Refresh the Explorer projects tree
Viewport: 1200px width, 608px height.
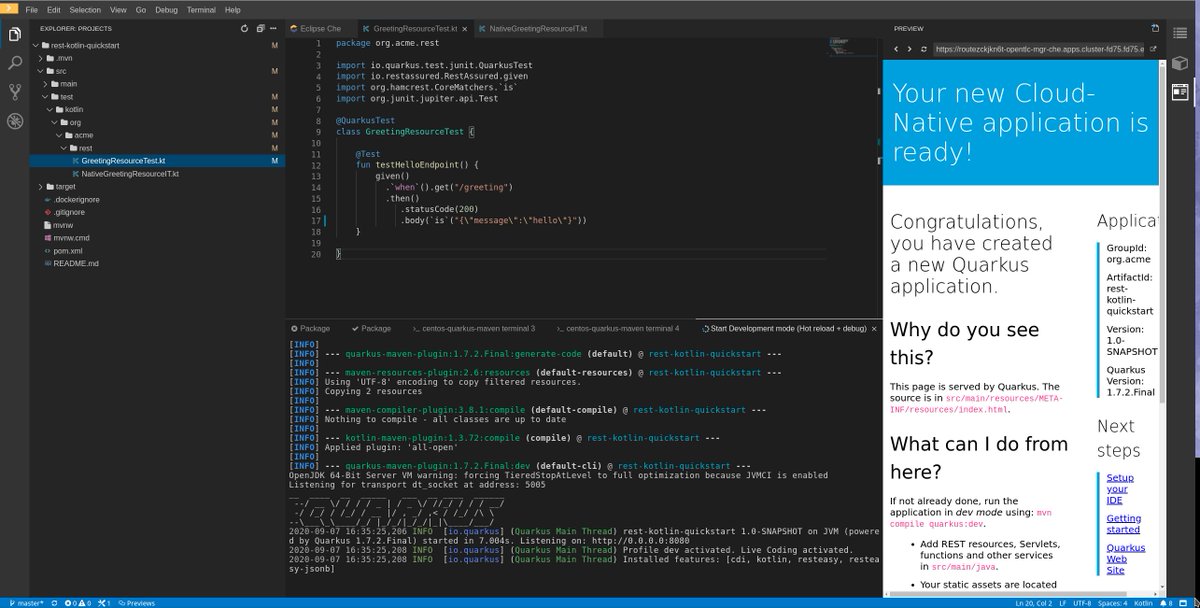[x=245, y=29]
